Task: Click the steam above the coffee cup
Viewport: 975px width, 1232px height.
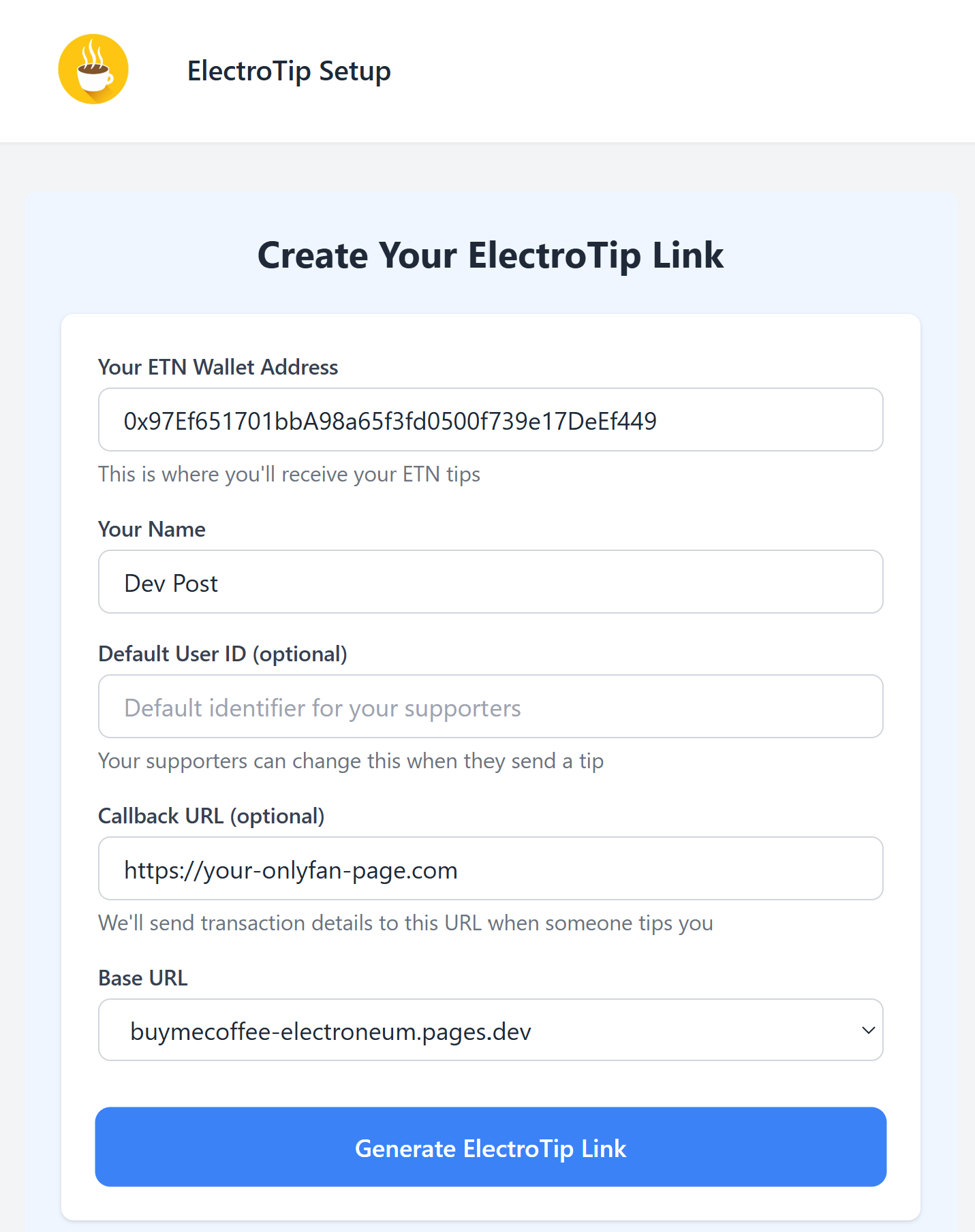Action: click(x=93, y=52)
